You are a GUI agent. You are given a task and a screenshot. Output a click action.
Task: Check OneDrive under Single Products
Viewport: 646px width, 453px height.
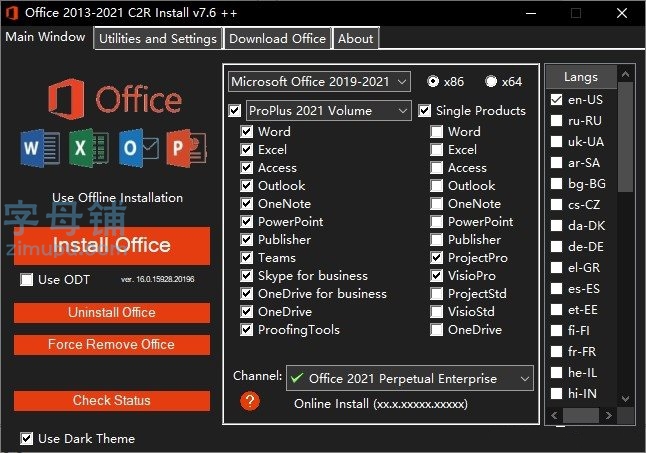click(x=436, y=330)
